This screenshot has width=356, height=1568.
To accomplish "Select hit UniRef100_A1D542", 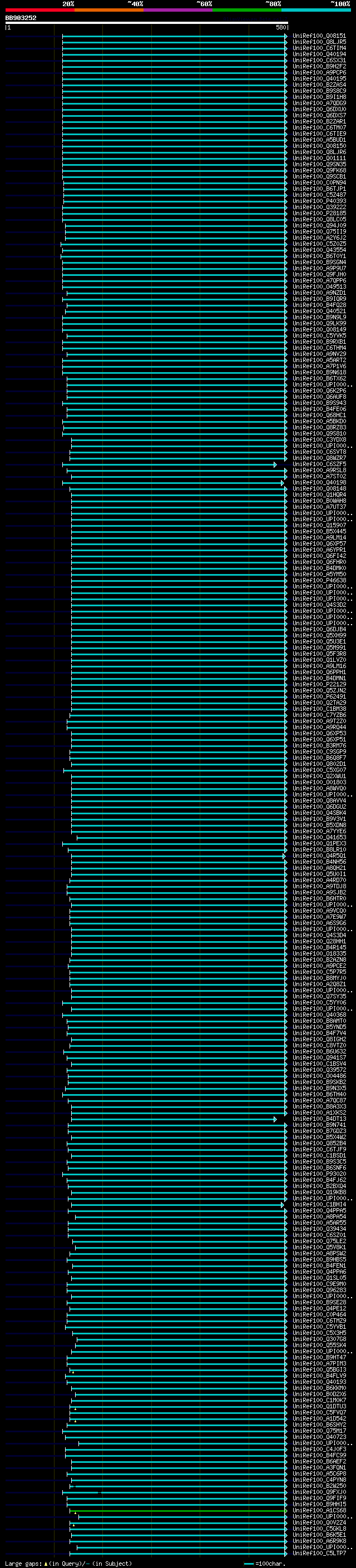I will (x=319, y=1419).
